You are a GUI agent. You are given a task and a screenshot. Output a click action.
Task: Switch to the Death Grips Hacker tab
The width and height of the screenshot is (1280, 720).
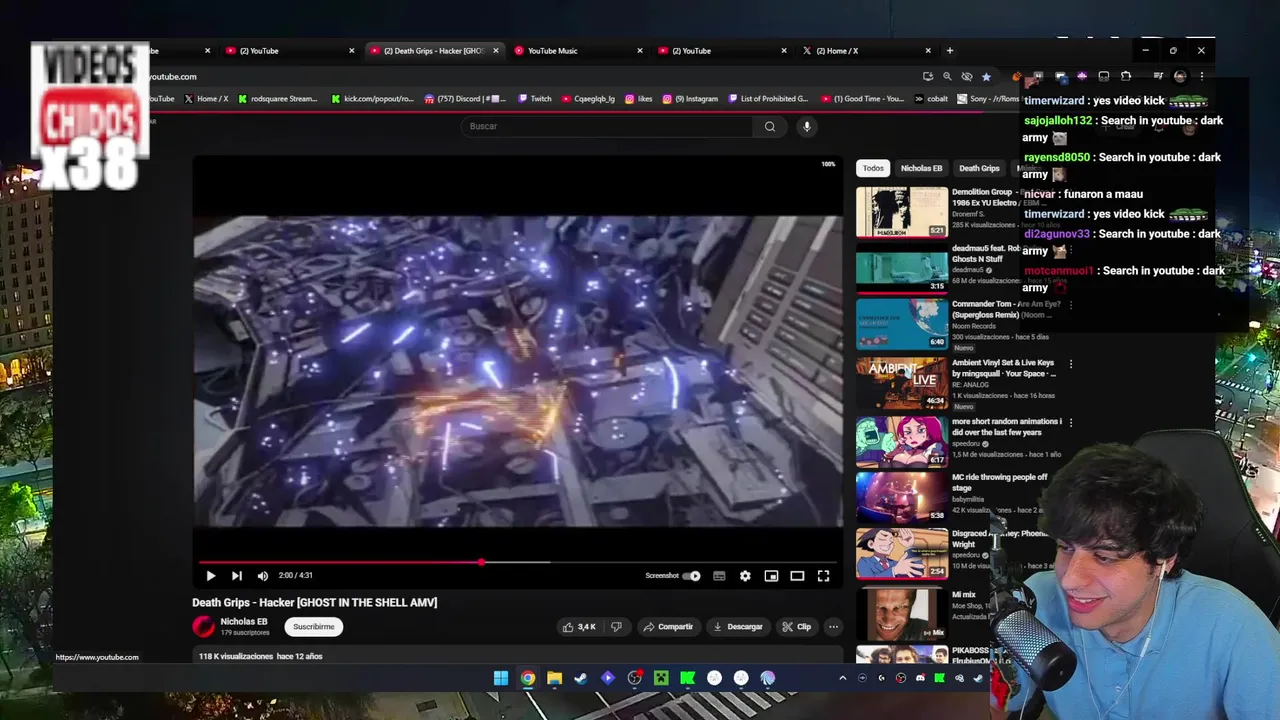tap(433, 51)
